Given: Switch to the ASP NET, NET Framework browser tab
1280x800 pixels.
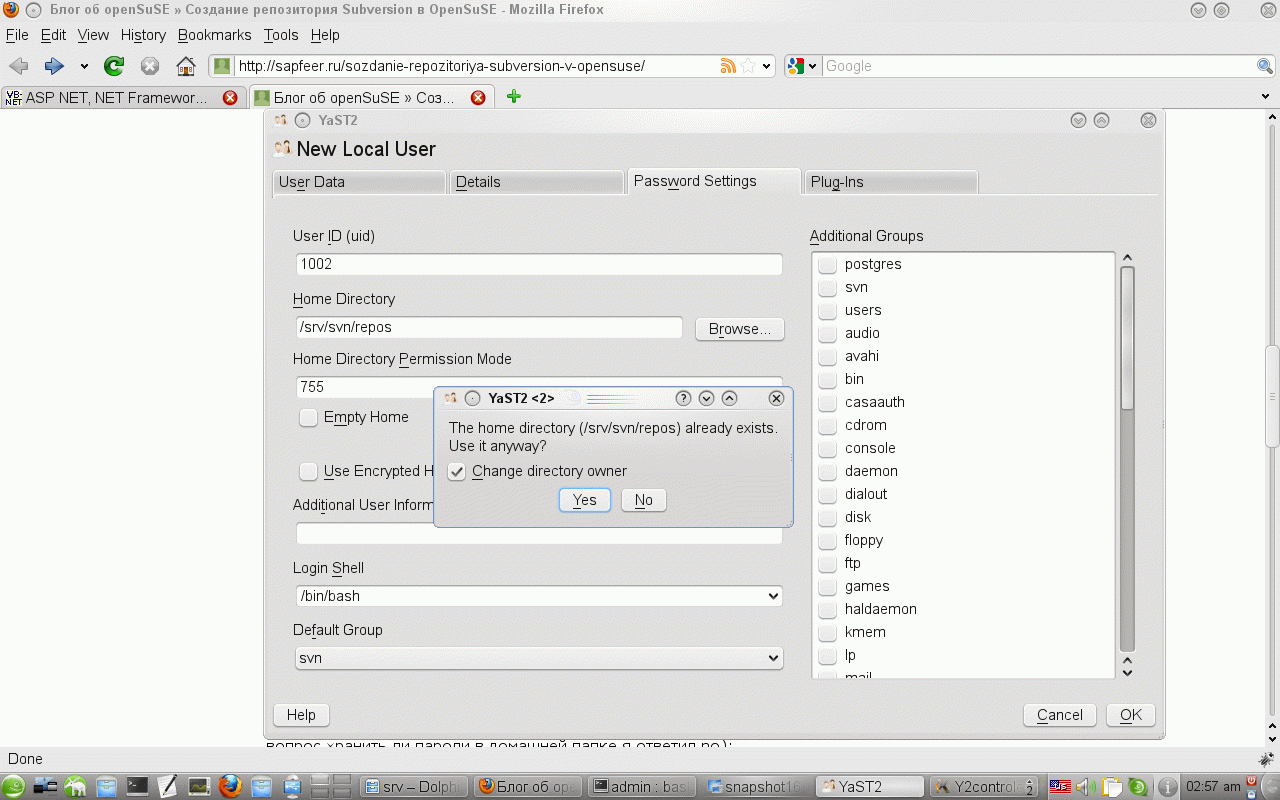Looking at the screenshot, I should (x=123, y=98).
